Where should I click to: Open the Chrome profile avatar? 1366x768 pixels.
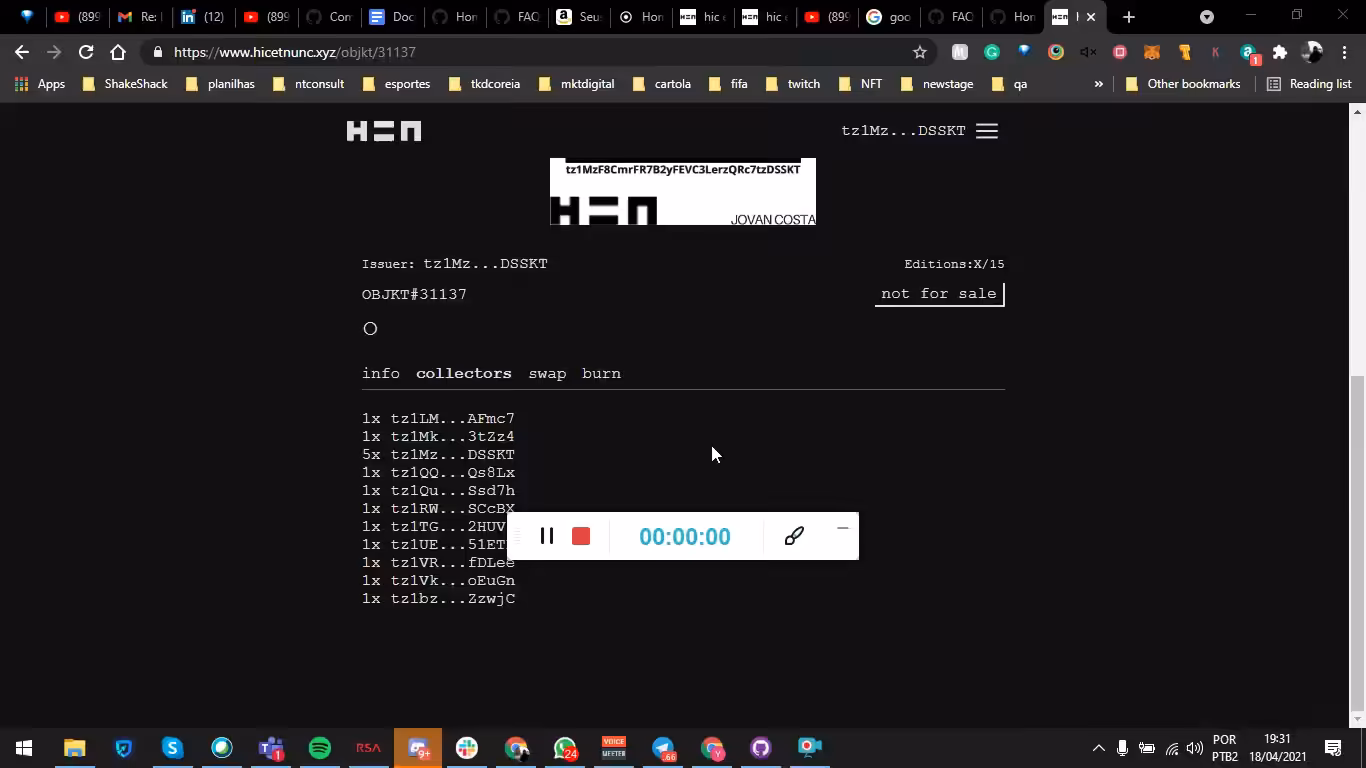coord(1312,52)
